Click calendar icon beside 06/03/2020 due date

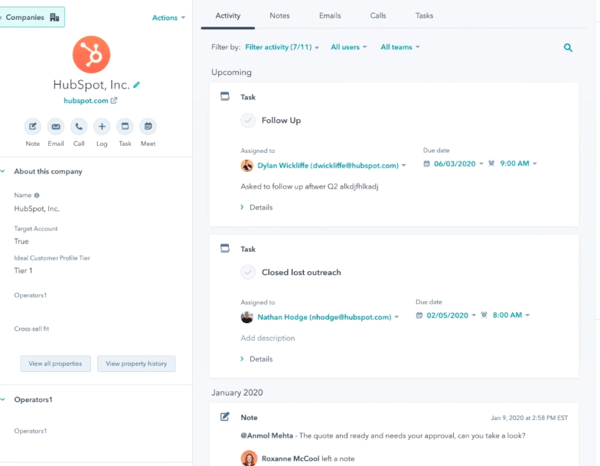coord(426,164)
